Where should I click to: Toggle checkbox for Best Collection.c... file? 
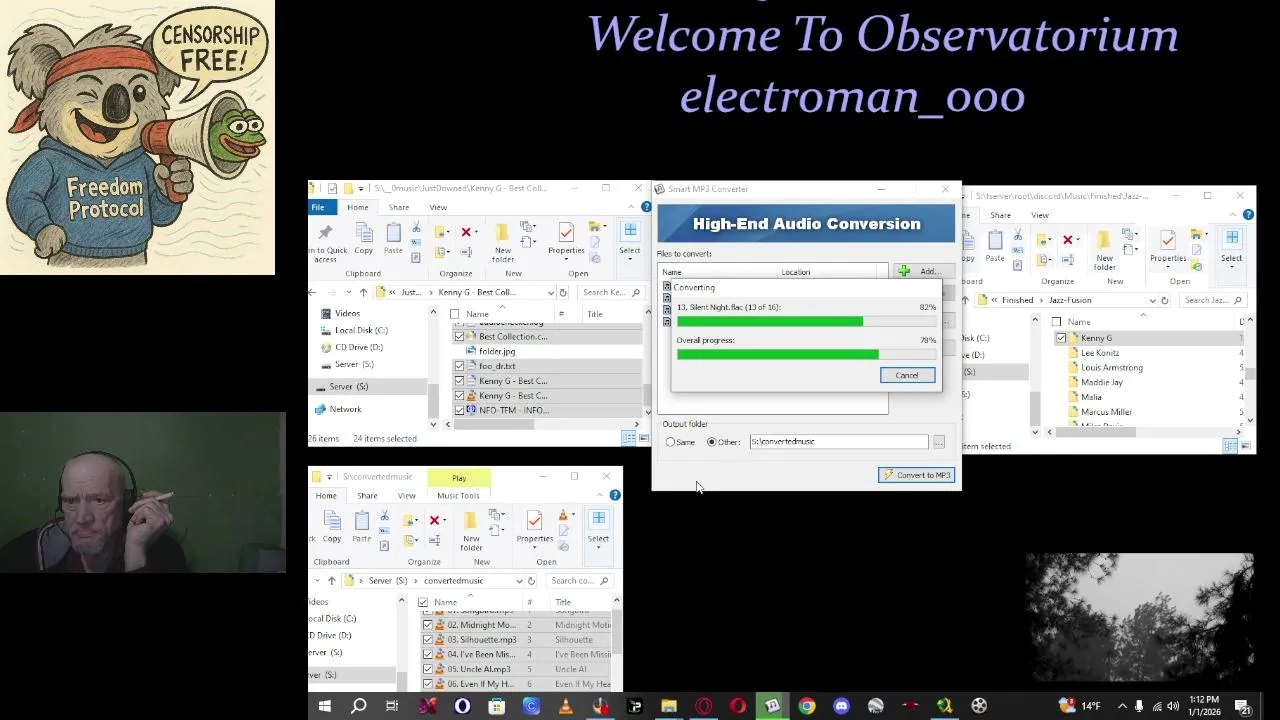point(459,336)
